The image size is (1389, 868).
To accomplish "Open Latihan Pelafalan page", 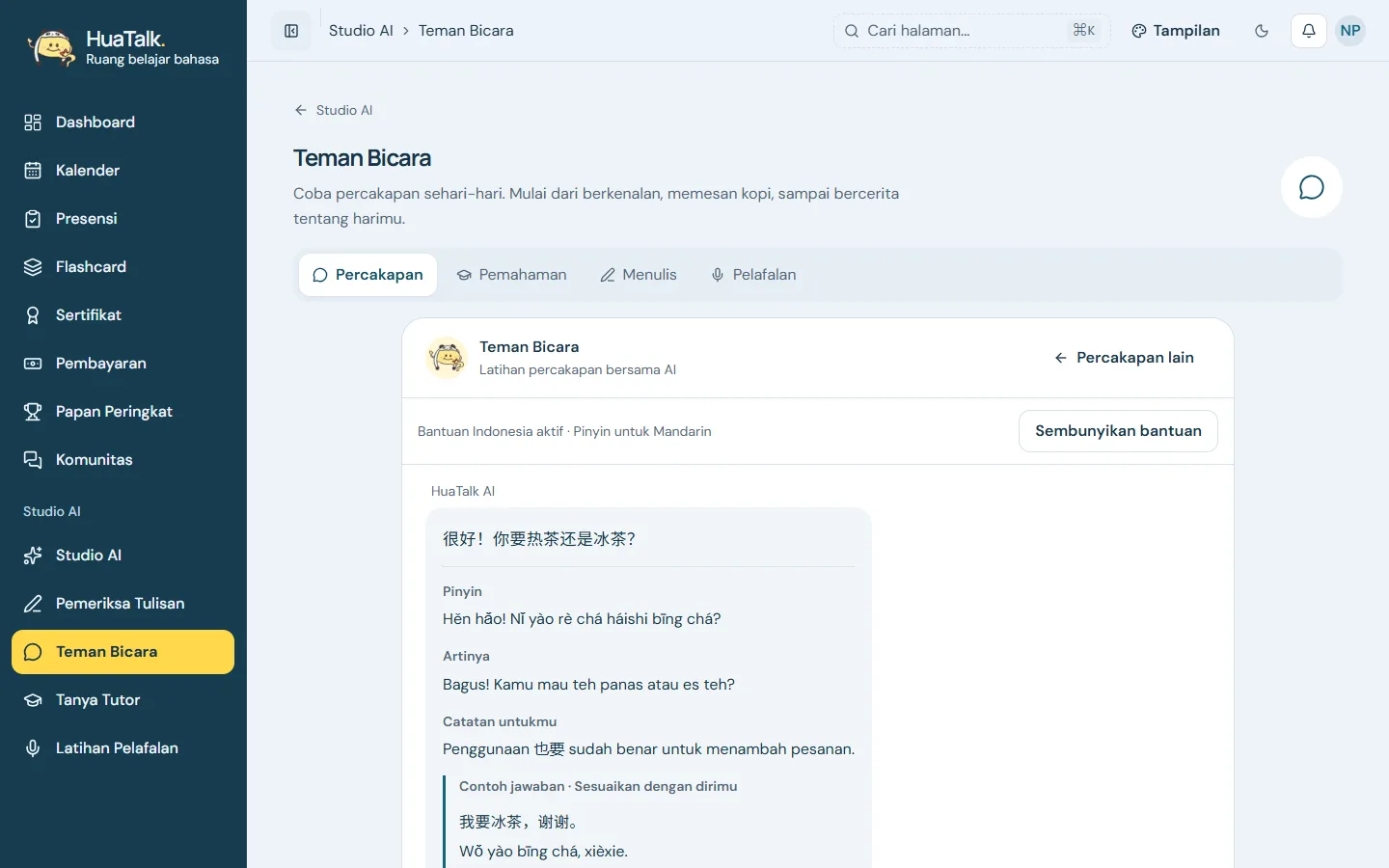I will (123, 748).
